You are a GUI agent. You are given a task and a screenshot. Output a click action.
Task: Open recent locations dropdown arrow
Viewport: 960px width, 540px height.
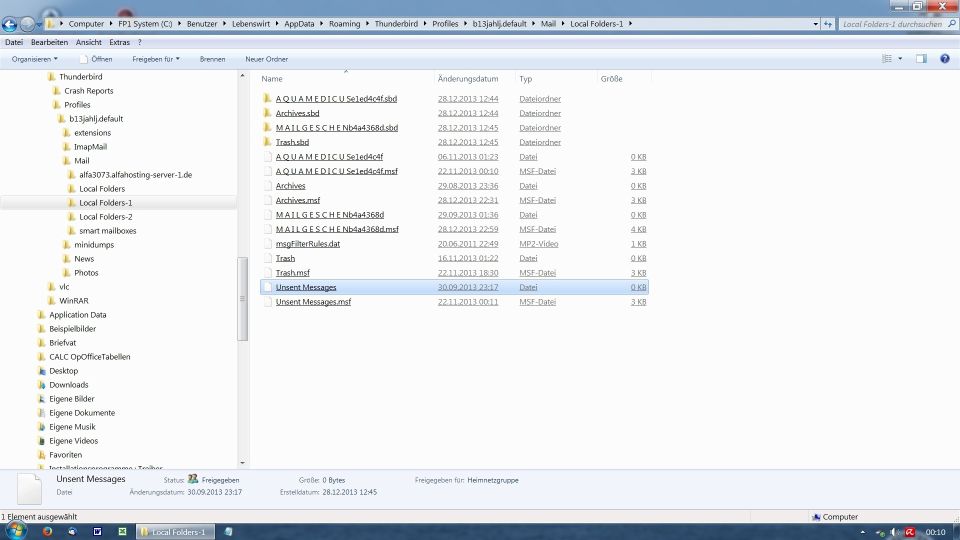(x=40, y=24)
